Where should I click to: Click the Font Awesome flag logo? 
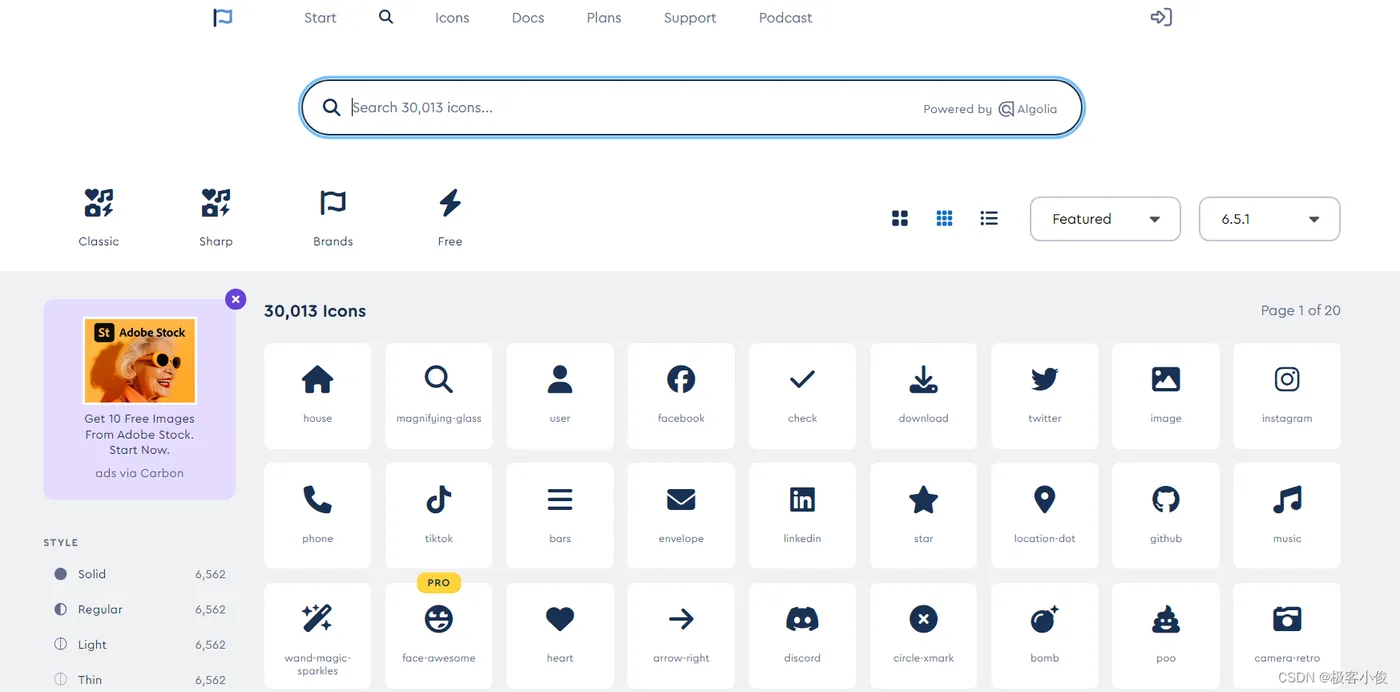point(223,17)
